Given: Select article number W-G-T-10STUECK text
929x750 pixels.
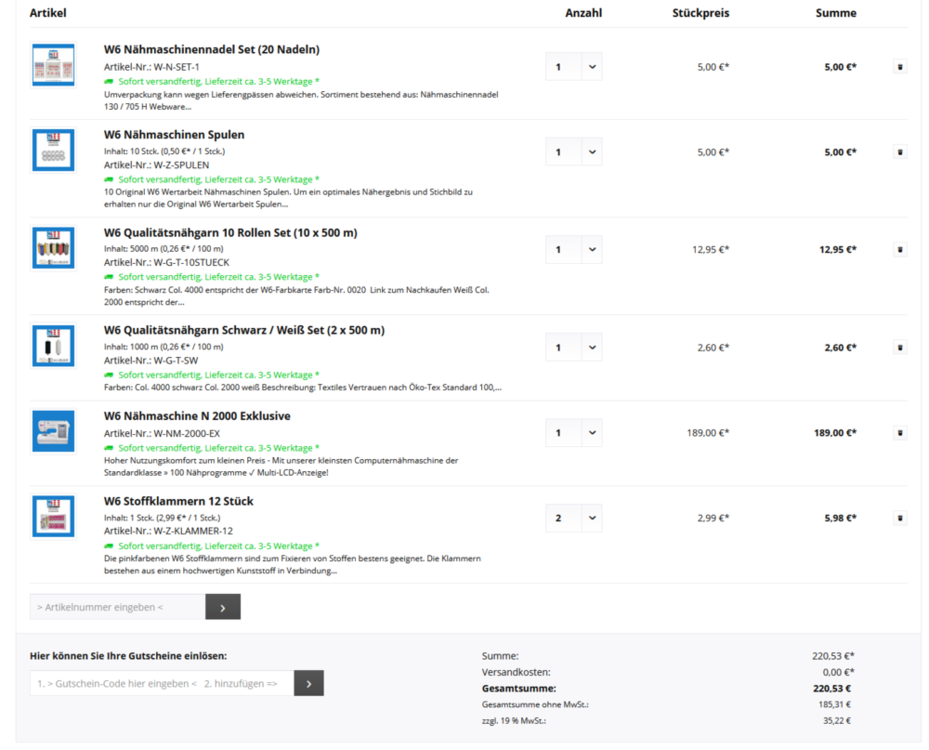Looking at the screenshot, I should click(191, 262).
